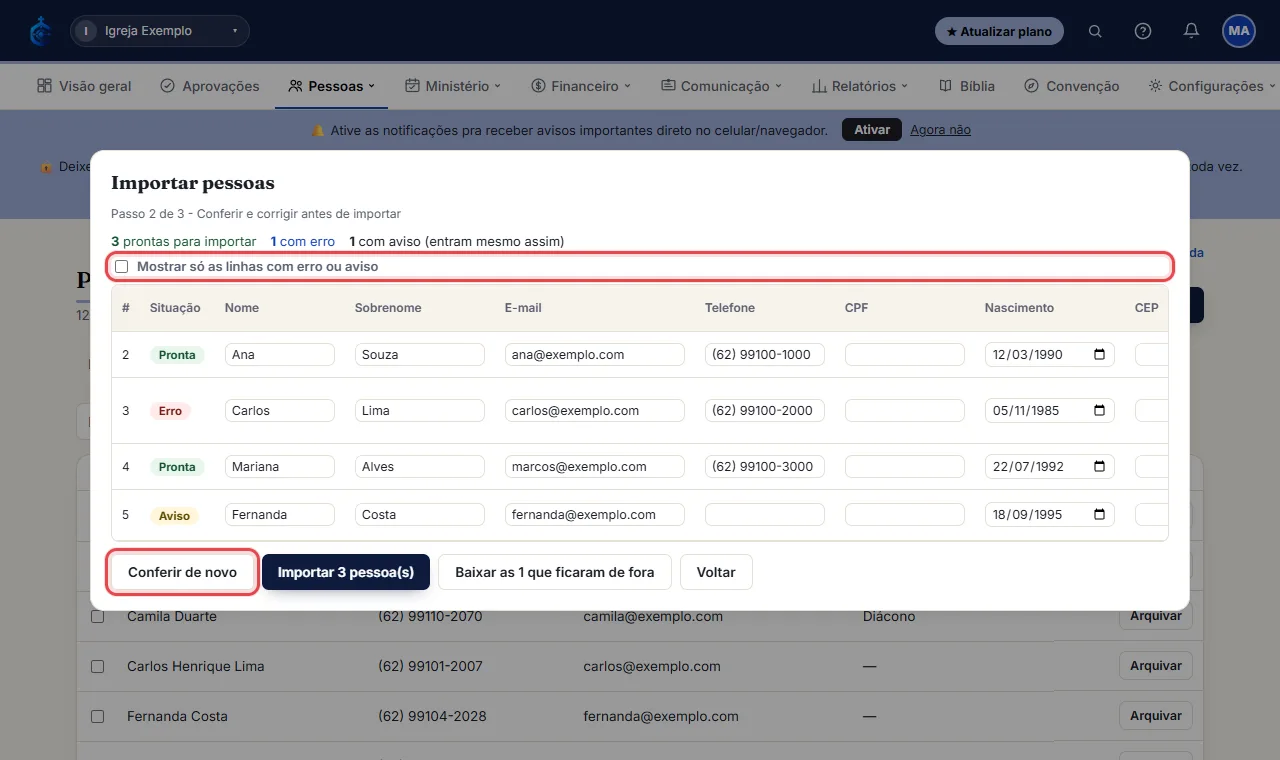Viewport: 1280px width, 760px height.
Task: Open the search icon in the header
Action: coord(1095,31)
